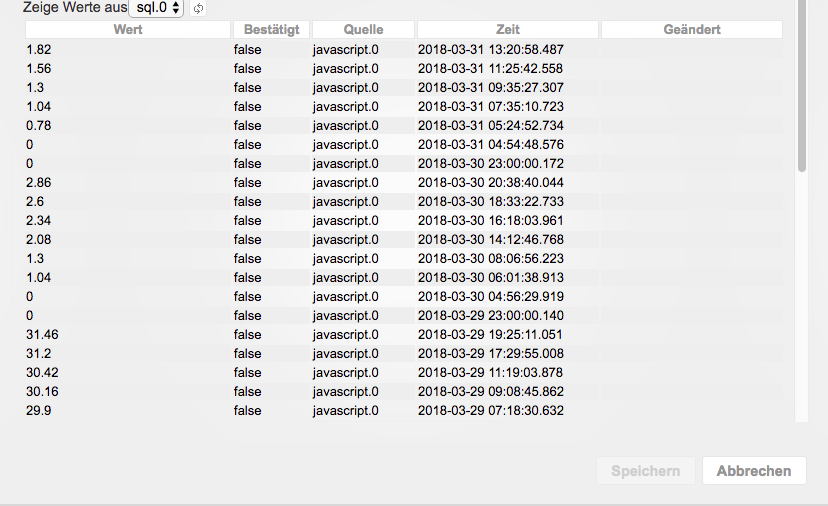828x506 pixels.
Task: Click timestamp 2018-03-30 04:56:29.919
Action: (490, 297)
